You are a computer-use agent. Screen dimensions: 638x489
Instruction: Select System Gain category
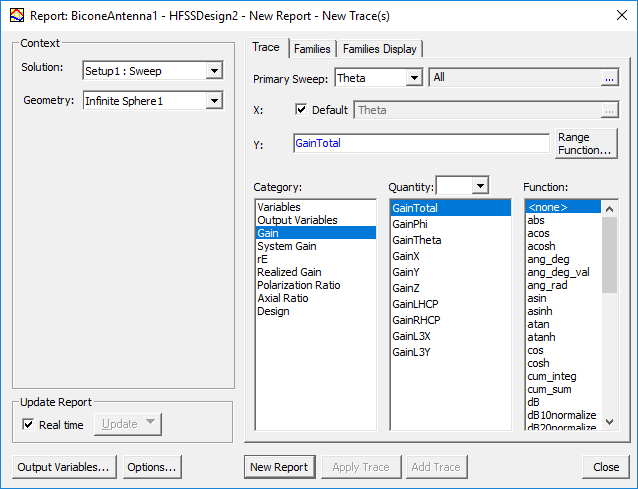316,246
